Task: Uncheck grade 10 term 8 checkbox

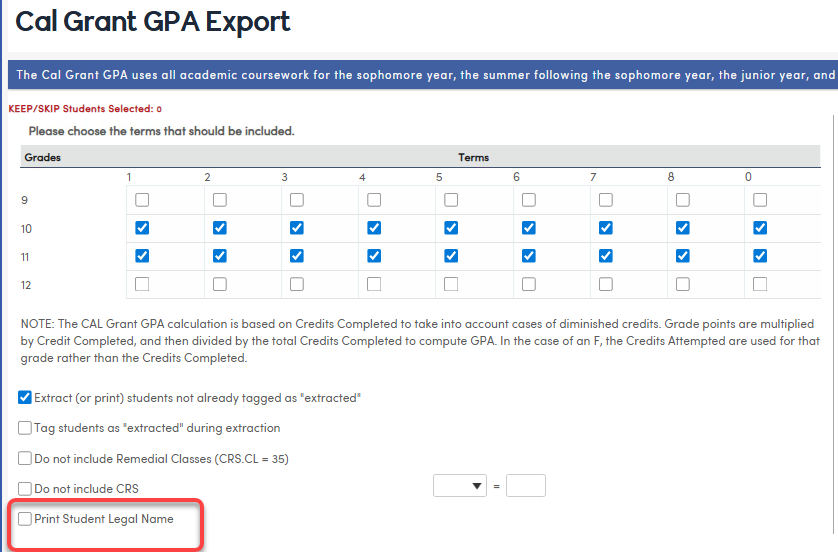Action: (682, 228)
